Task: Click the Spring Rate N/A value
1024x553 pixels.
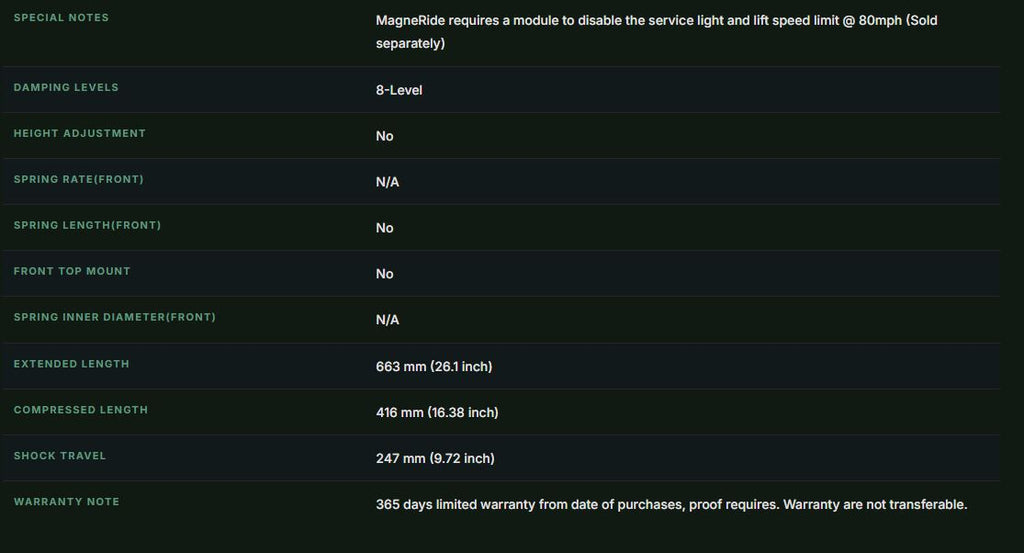Action: 387,182
